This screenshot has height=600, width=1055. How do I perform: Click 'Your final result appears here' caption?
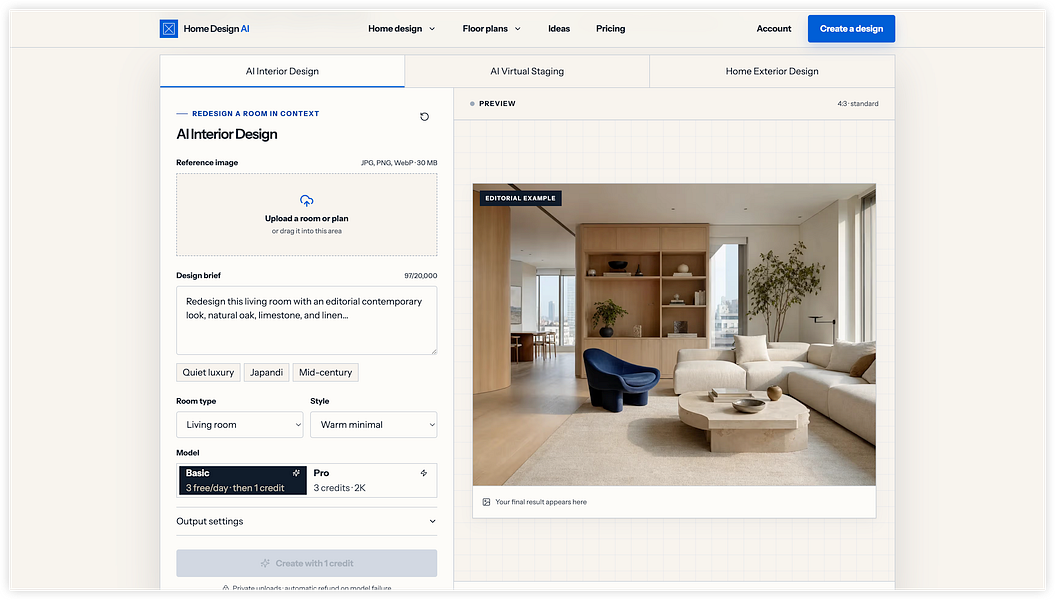541,502
